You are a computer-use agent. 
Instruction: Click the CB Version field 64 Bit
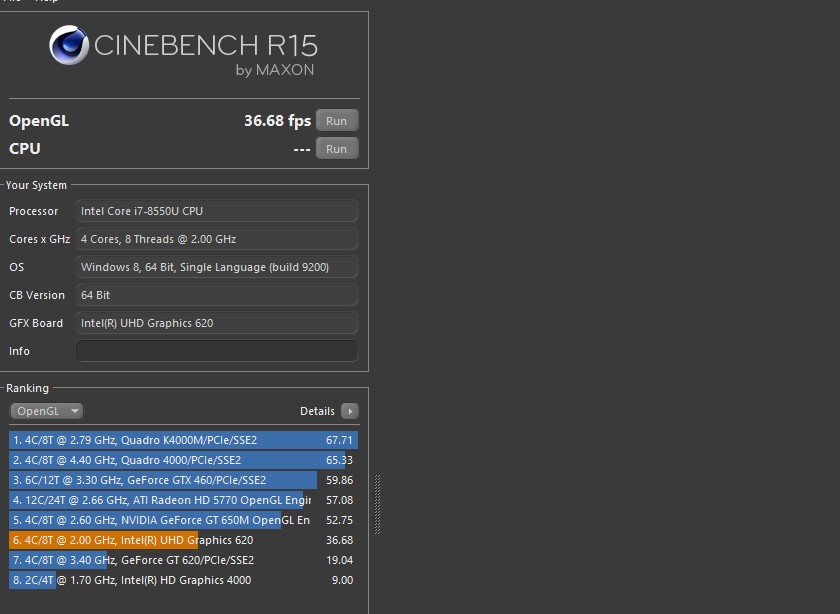point(217,295)
